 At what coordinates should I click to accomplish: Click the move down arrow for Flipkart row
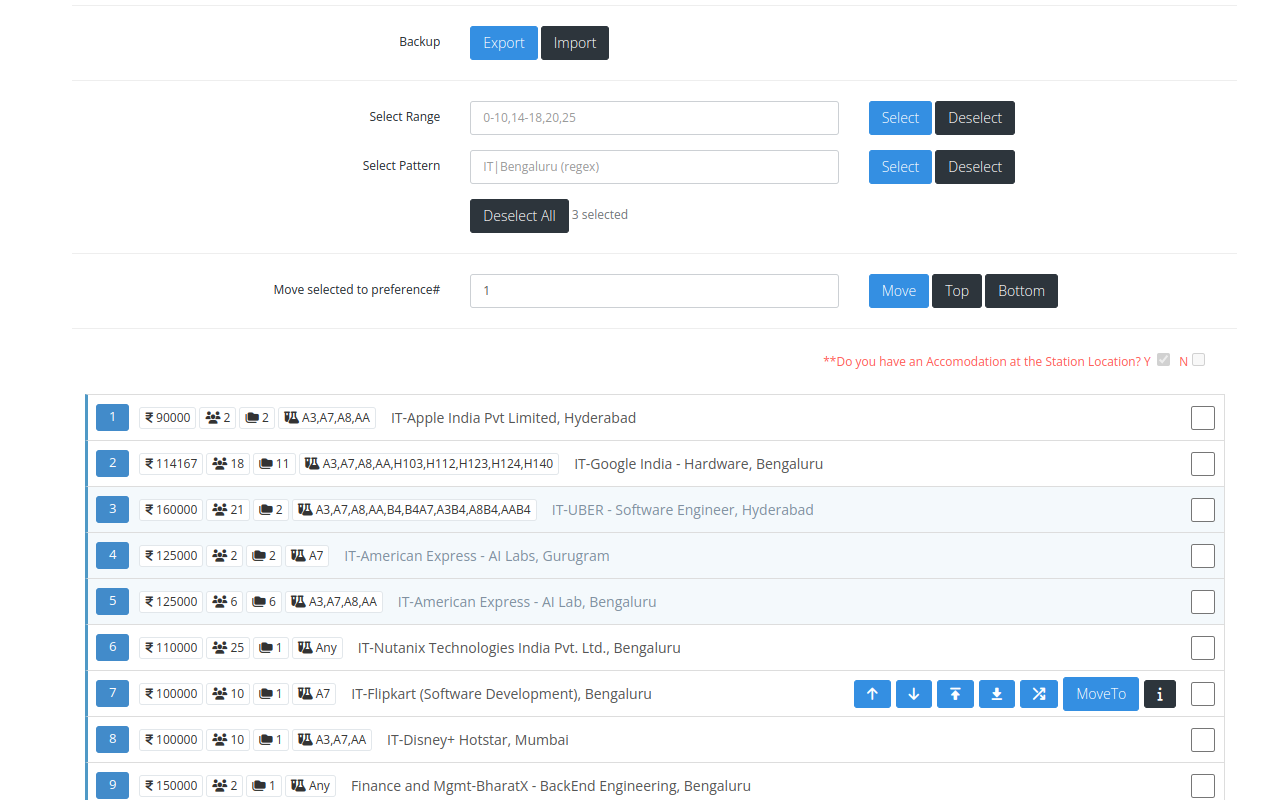[x=914, y=694]
